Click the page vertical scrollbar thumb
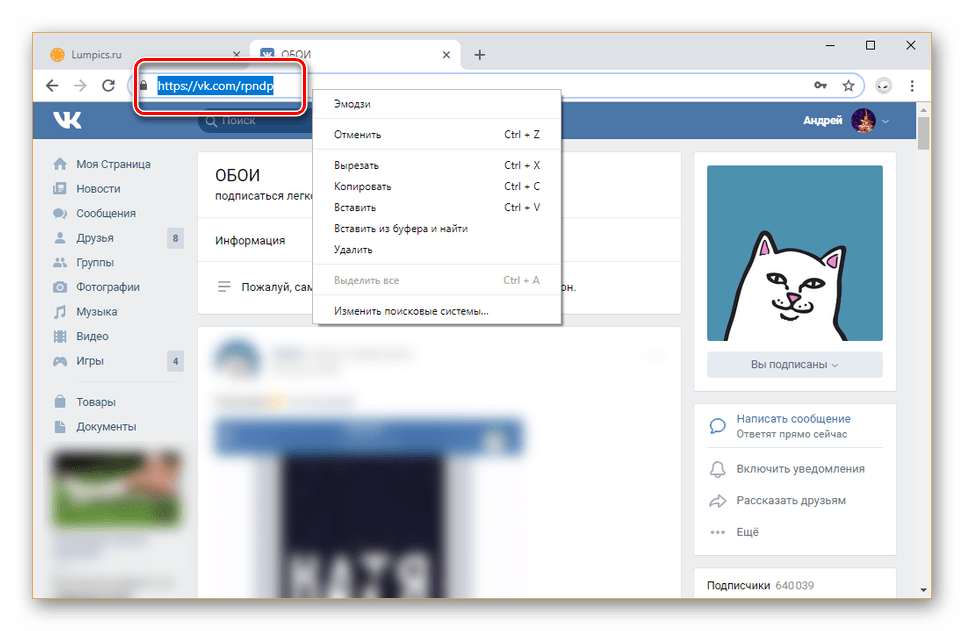 tap(923, 133)
